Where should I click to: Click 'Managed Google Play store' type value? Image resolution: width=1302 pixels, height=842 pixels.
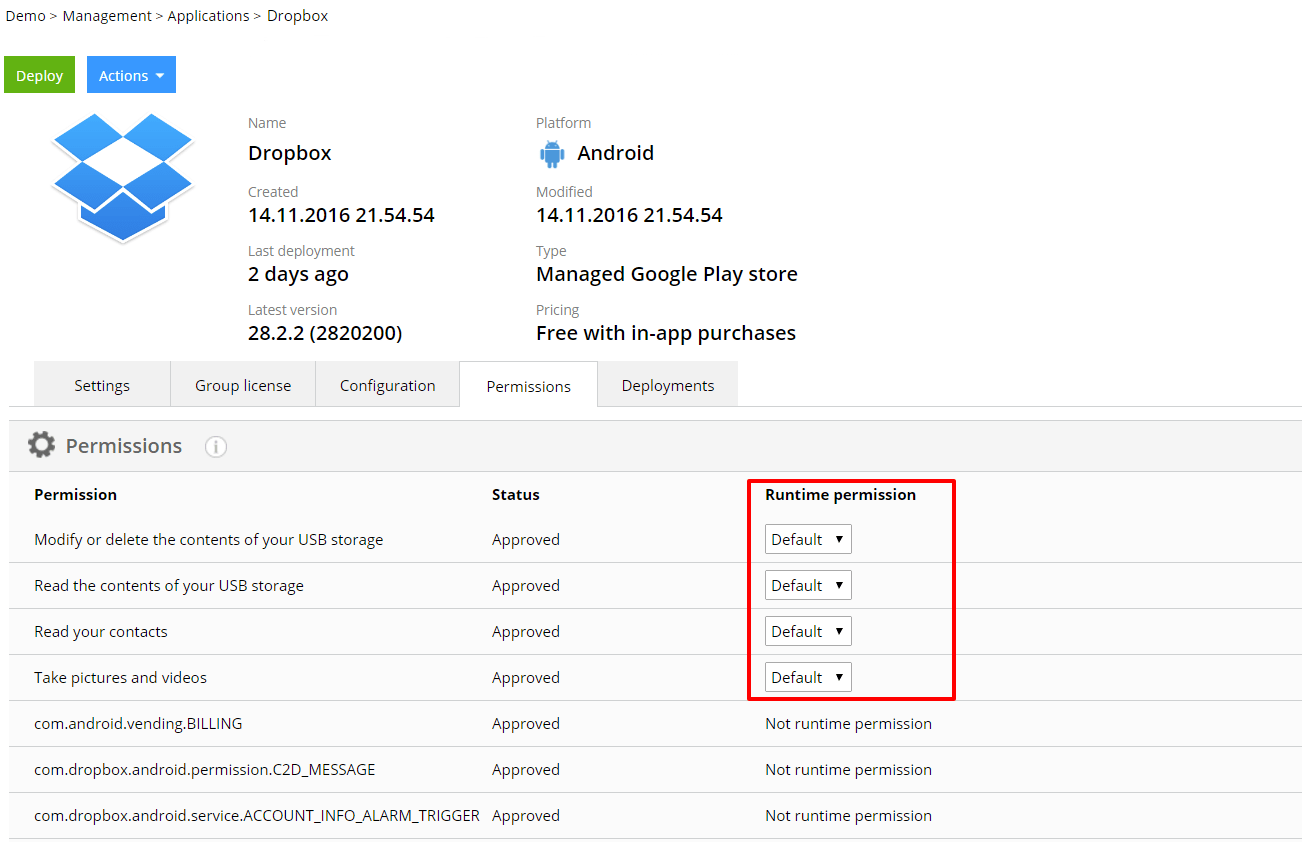pyautogui.click(x=667, y=274)
